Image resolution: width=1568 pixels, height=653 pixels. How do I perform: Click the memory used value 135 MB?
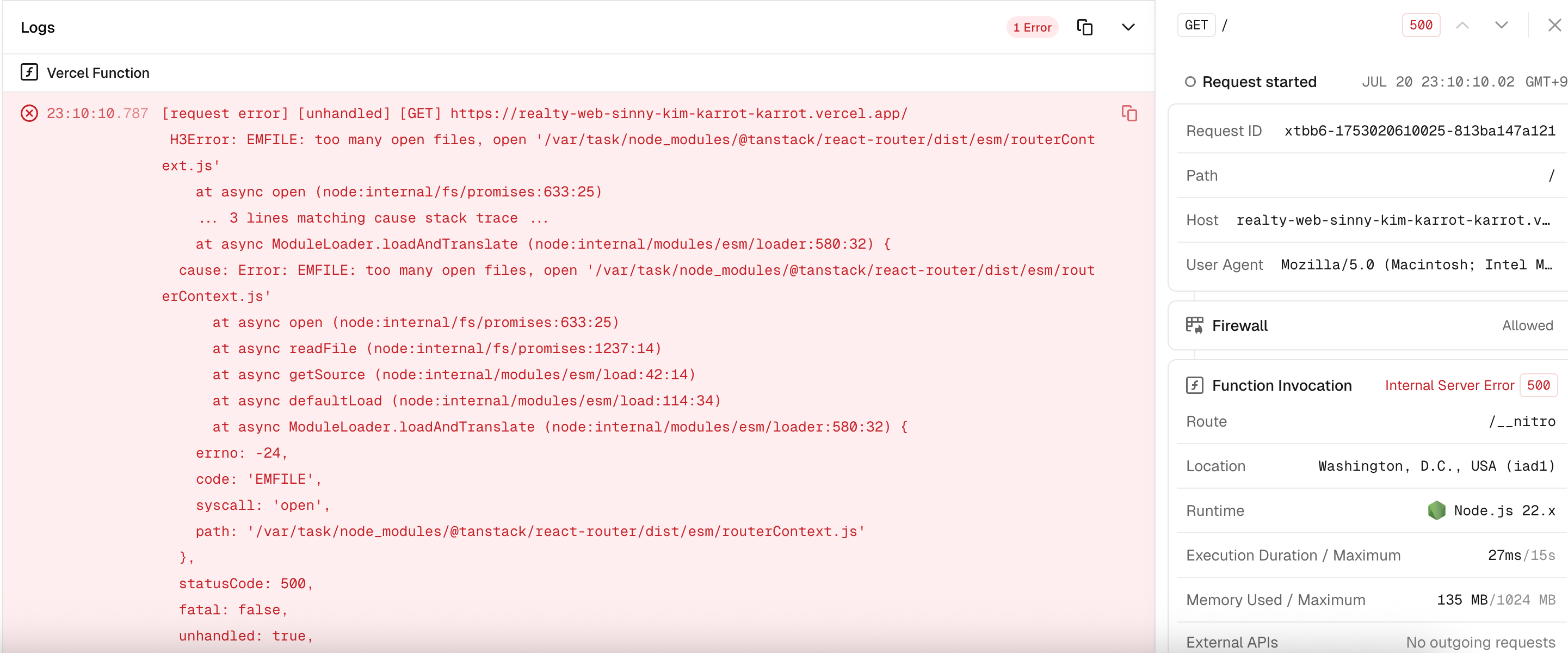pos(1461,600)
